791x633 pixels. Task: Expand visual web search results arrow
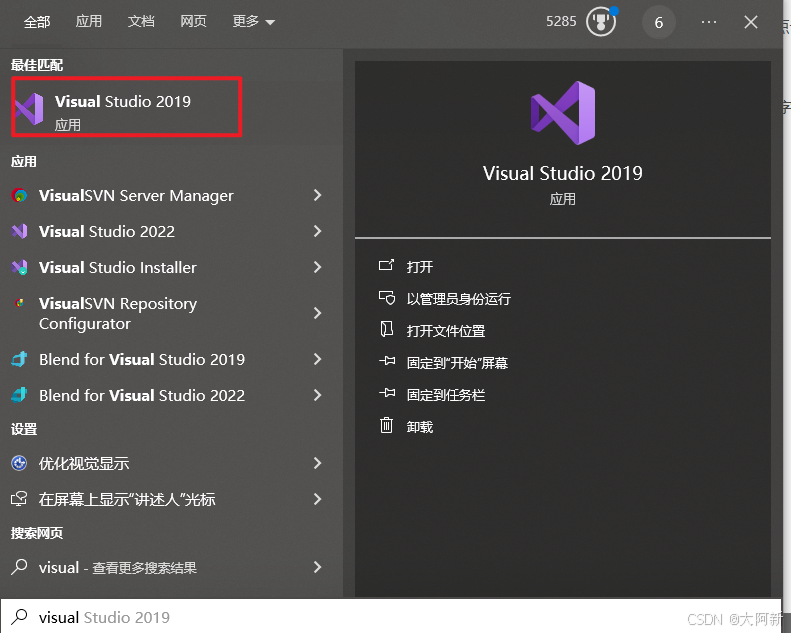coord(317,567)
